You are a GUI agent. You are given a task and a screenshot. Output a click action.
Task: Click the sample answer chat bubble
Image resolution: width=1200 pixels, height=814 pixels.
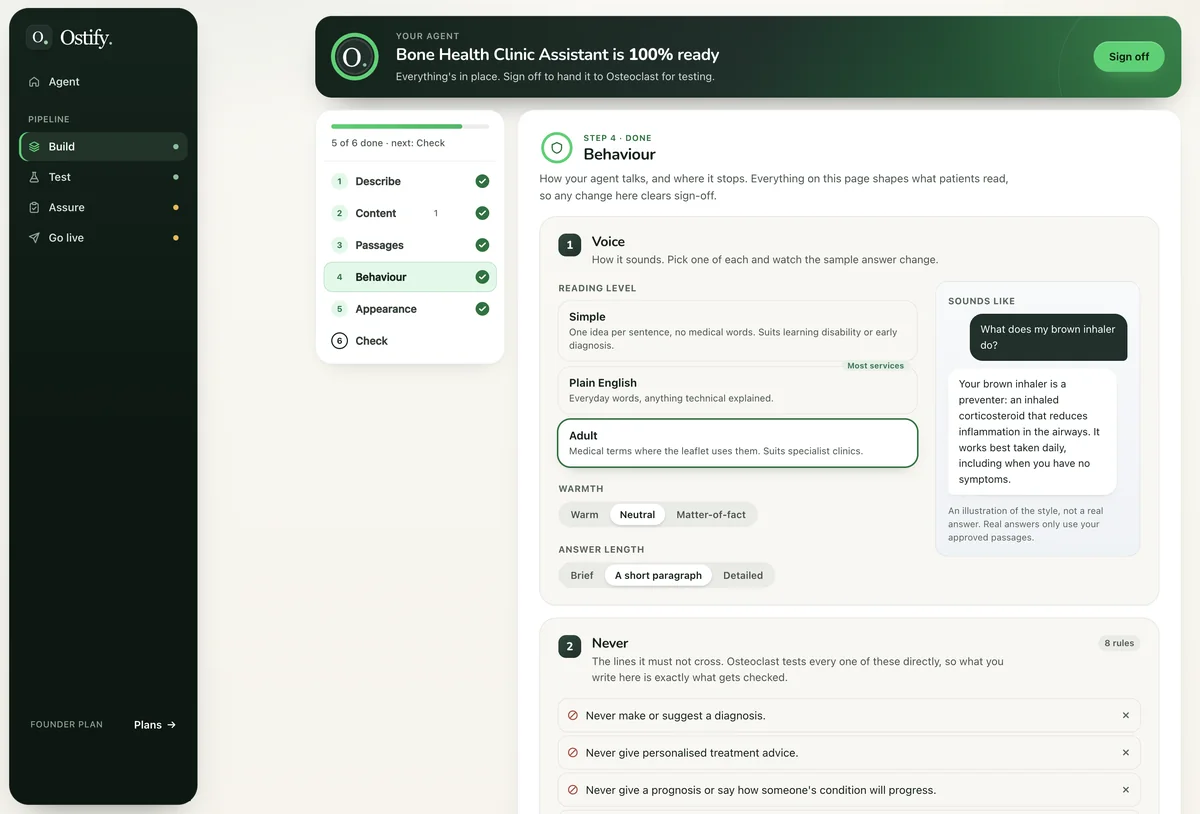pyautogui.click(x=1032, y=431)
